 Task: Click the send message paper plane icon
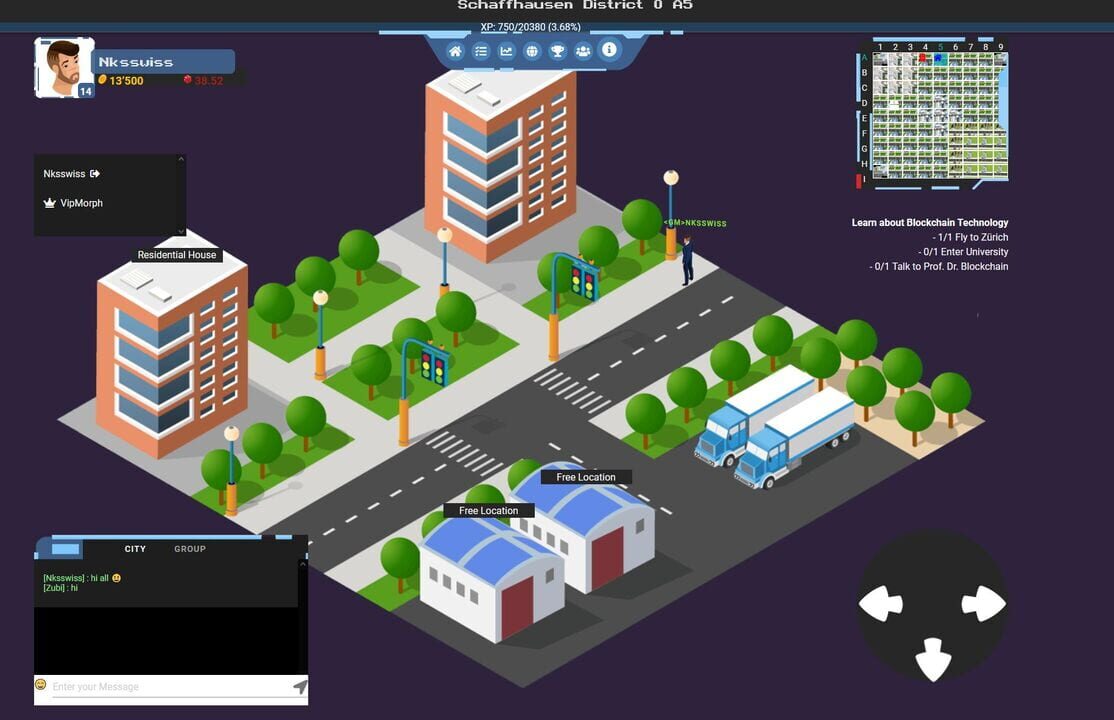(x=299, y=685)
